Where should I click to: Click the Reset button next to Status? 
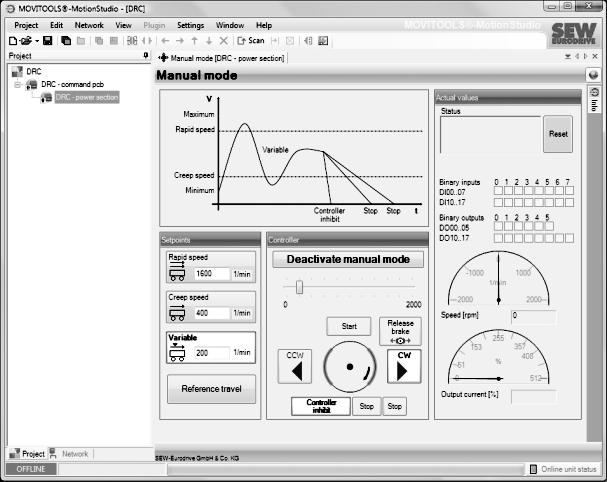[558, 134]
